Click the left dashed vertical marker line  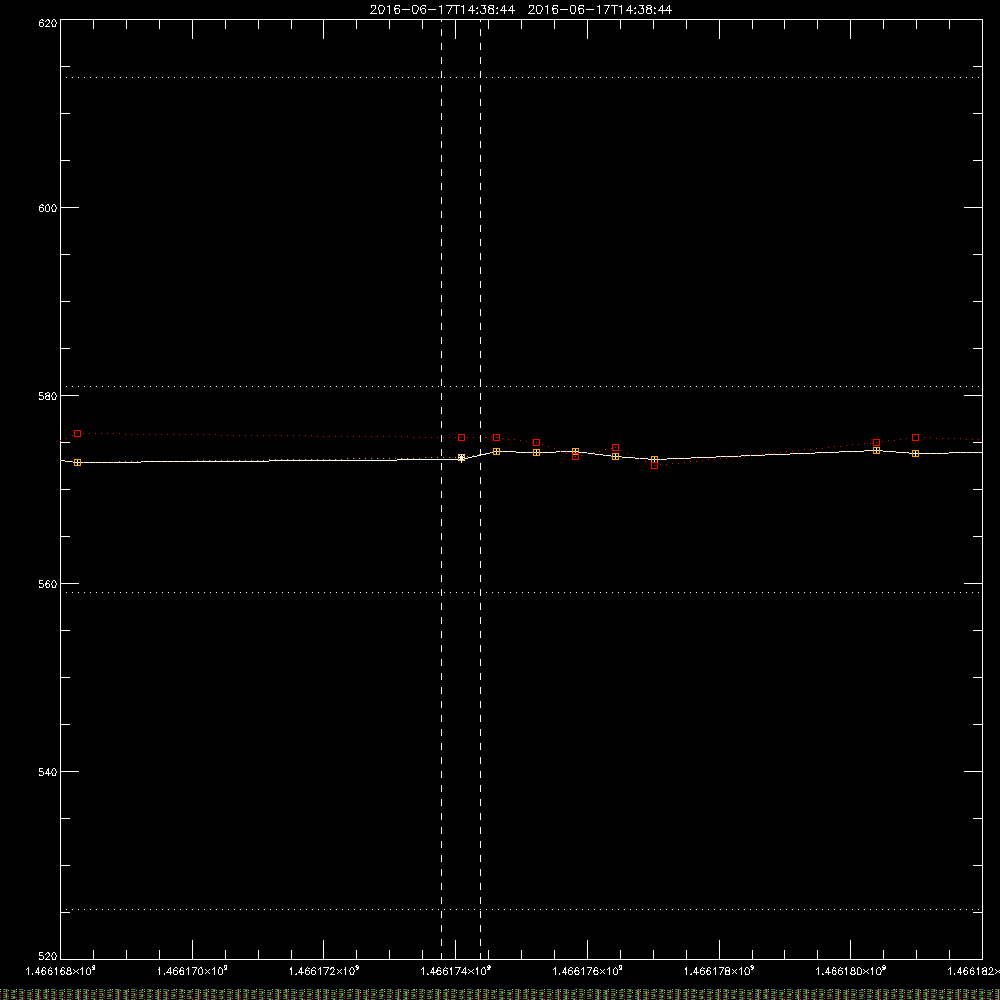coord(441,488)
